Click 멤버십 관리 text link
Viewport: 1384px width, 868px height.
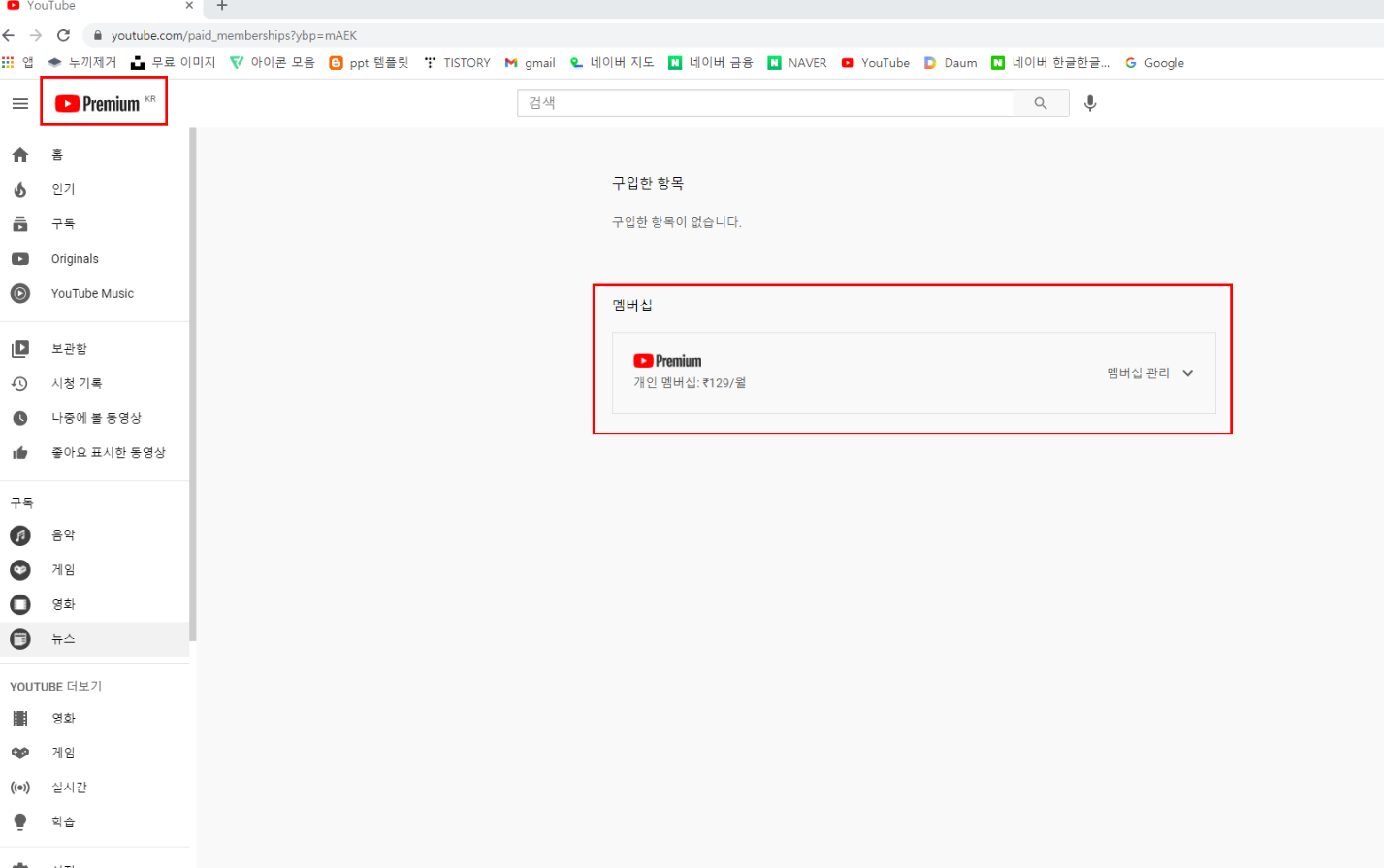click(1139, 373)
